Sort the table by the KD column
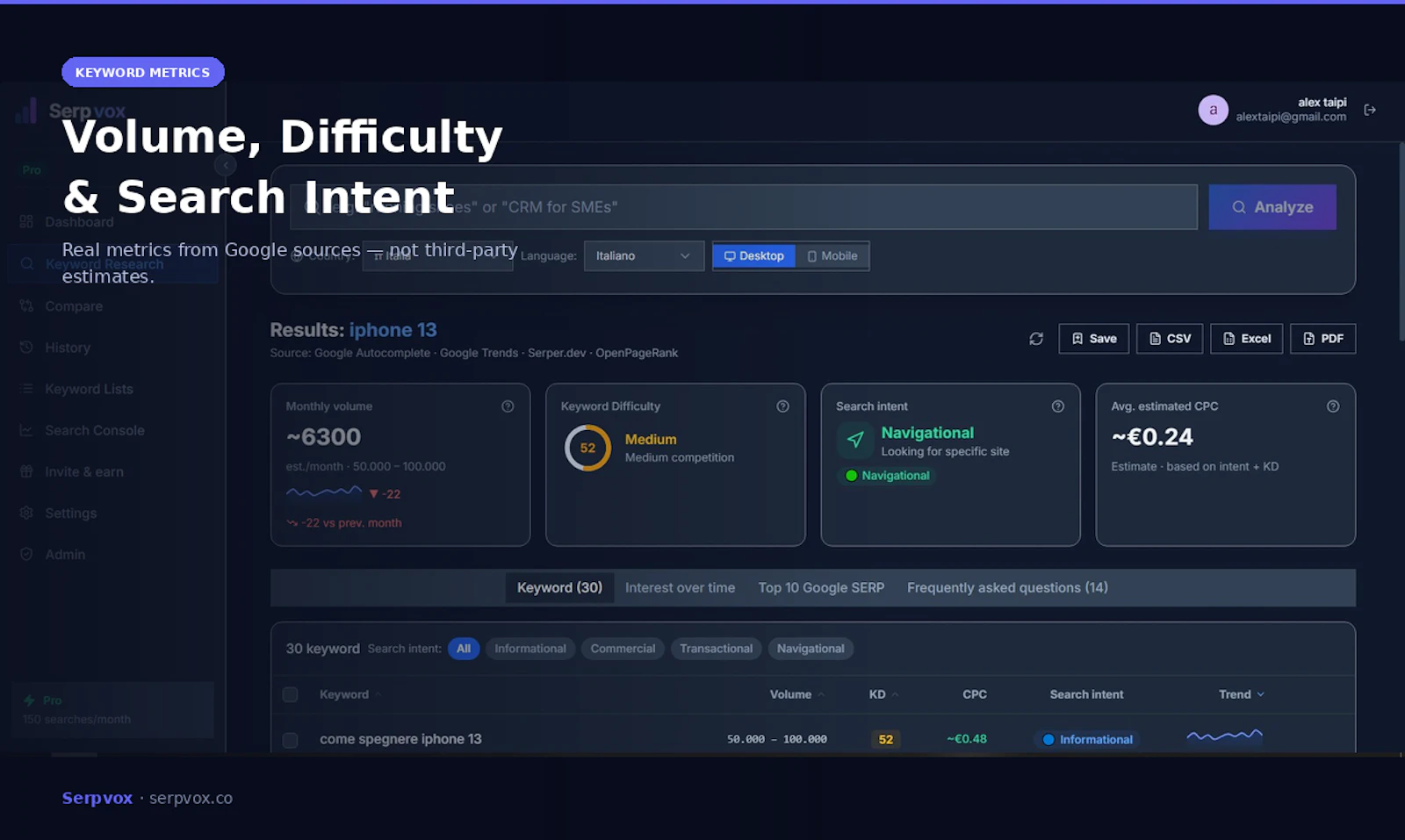 [883, 694]
